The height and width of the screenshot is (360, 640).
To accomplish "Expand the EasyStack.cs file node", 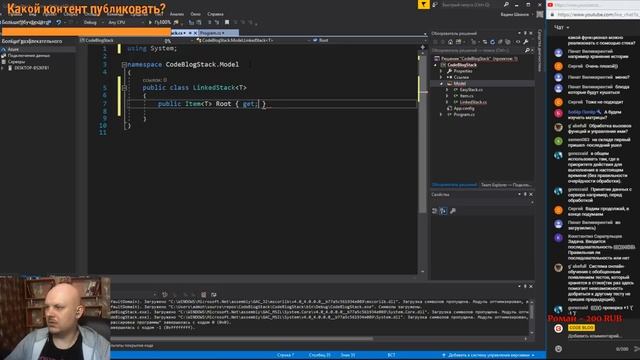I will 447,90.
